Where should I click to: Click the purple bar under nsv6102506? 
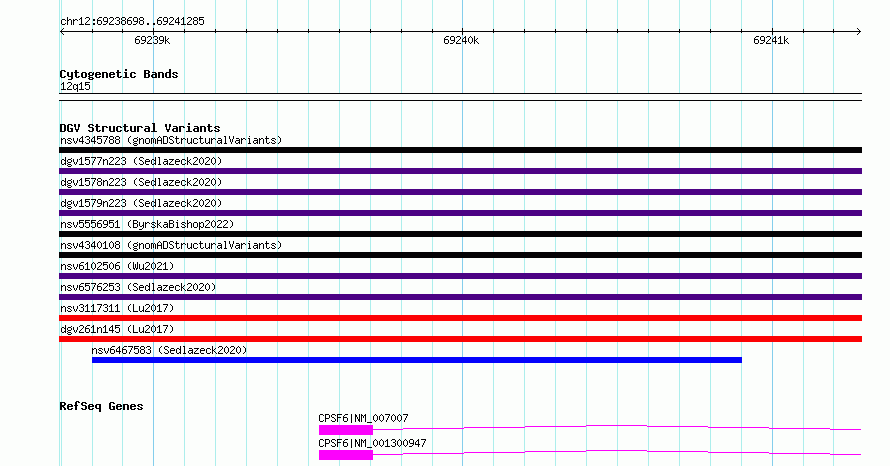point(460,276)
